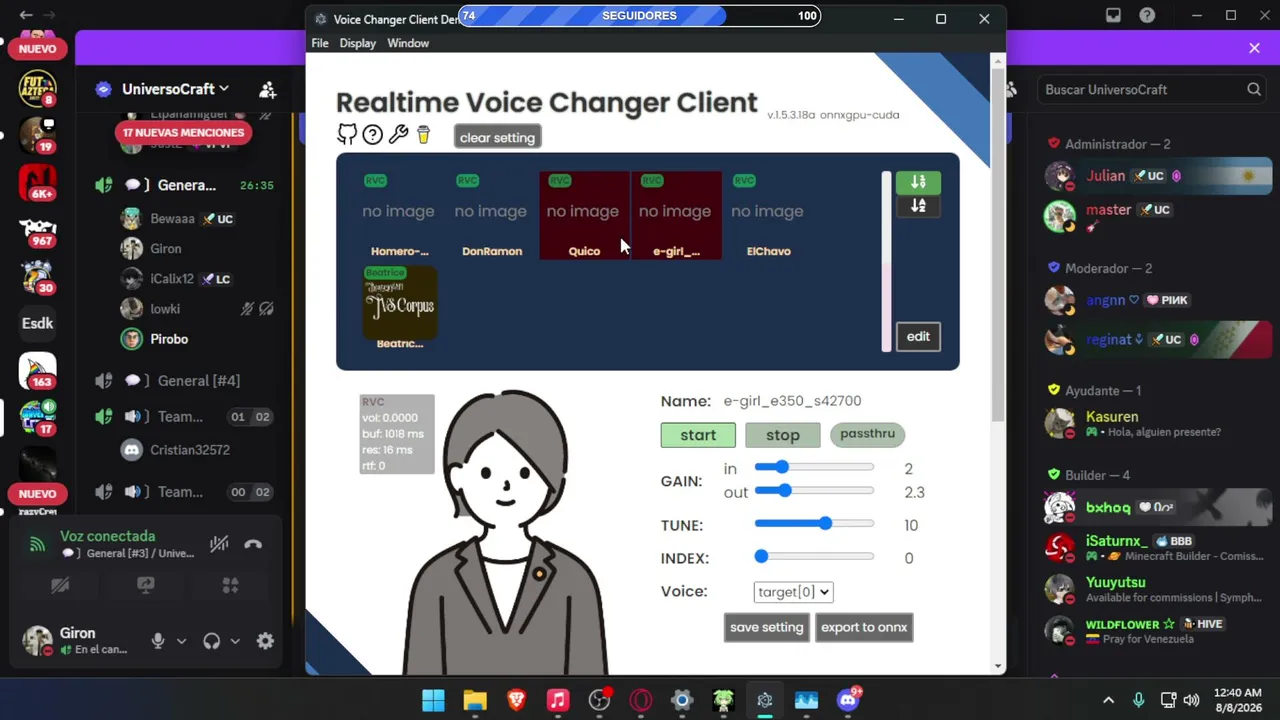This screenshot has width=1280, height=720.
Task: Select the Beatrice JVS Corpus slot
Action: 399,308
